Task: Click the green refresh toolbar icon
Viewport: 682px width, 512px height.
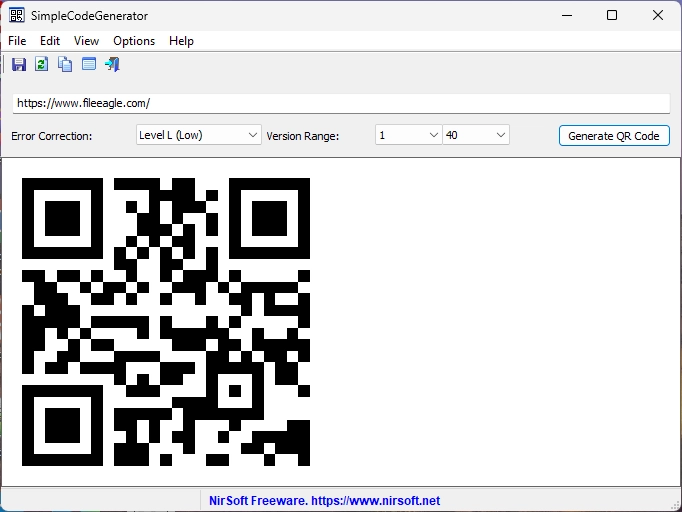Action: (42, 64)
